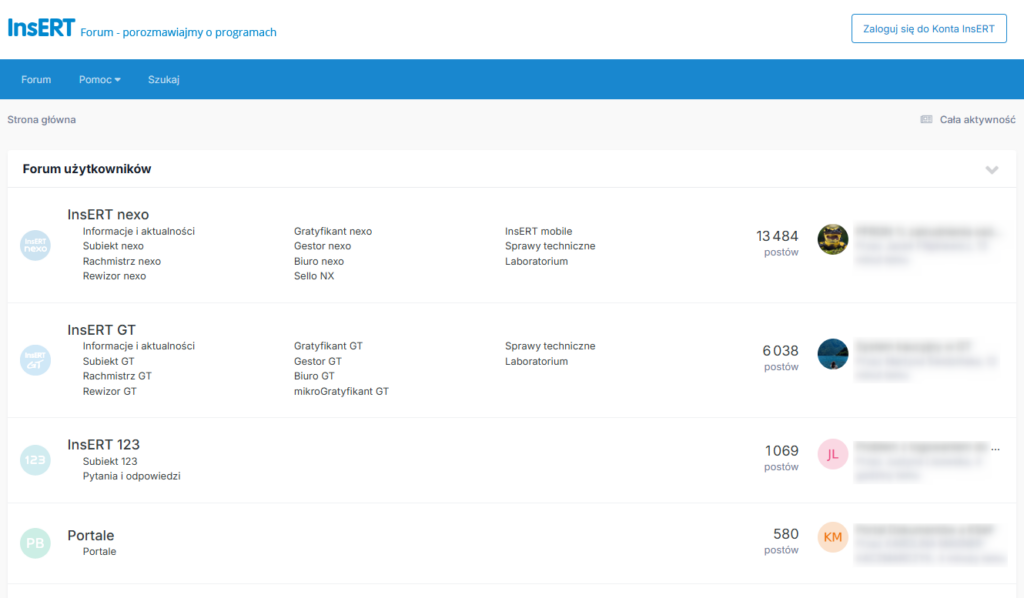The image size is (1024, 598).
Task: Open Rachmistrz GT subforum
Action: click(117, 376)
